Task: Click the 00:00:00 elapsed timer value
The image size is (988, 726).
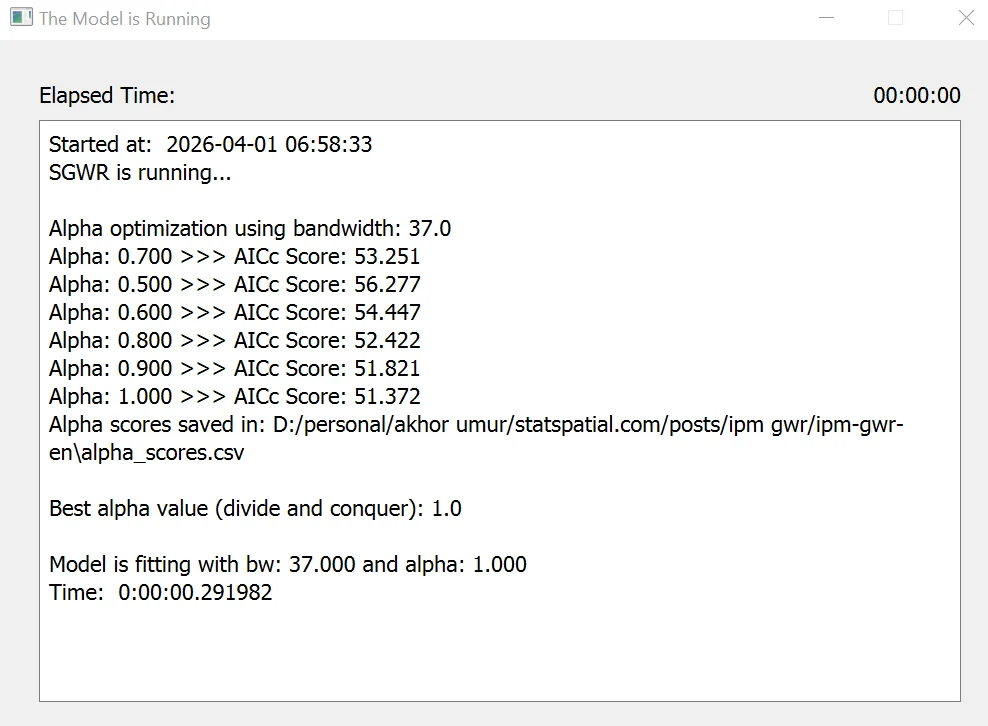Action: pos(916,96)
